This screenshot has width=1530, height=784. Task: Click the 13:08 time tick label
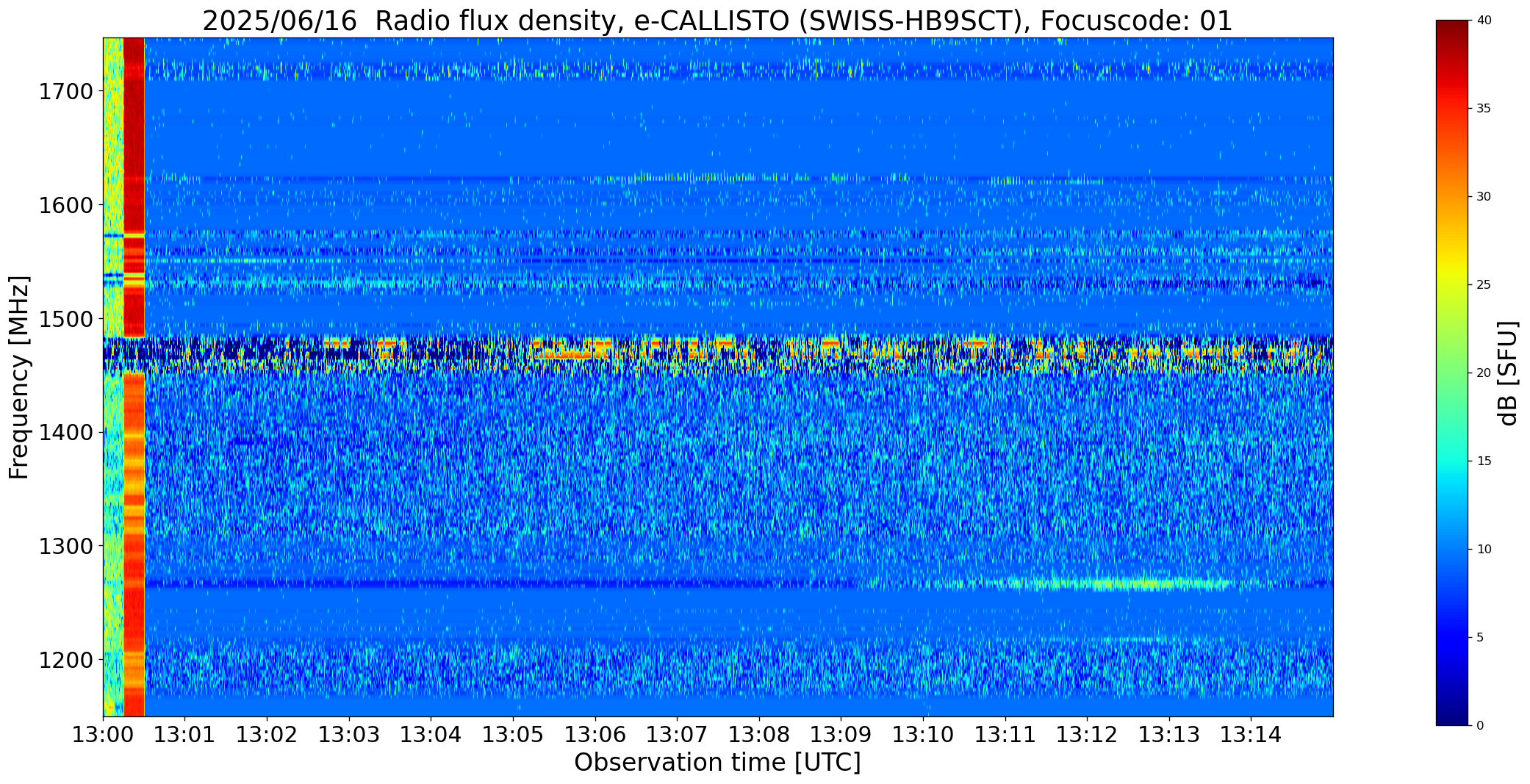(x=759, y=735)
